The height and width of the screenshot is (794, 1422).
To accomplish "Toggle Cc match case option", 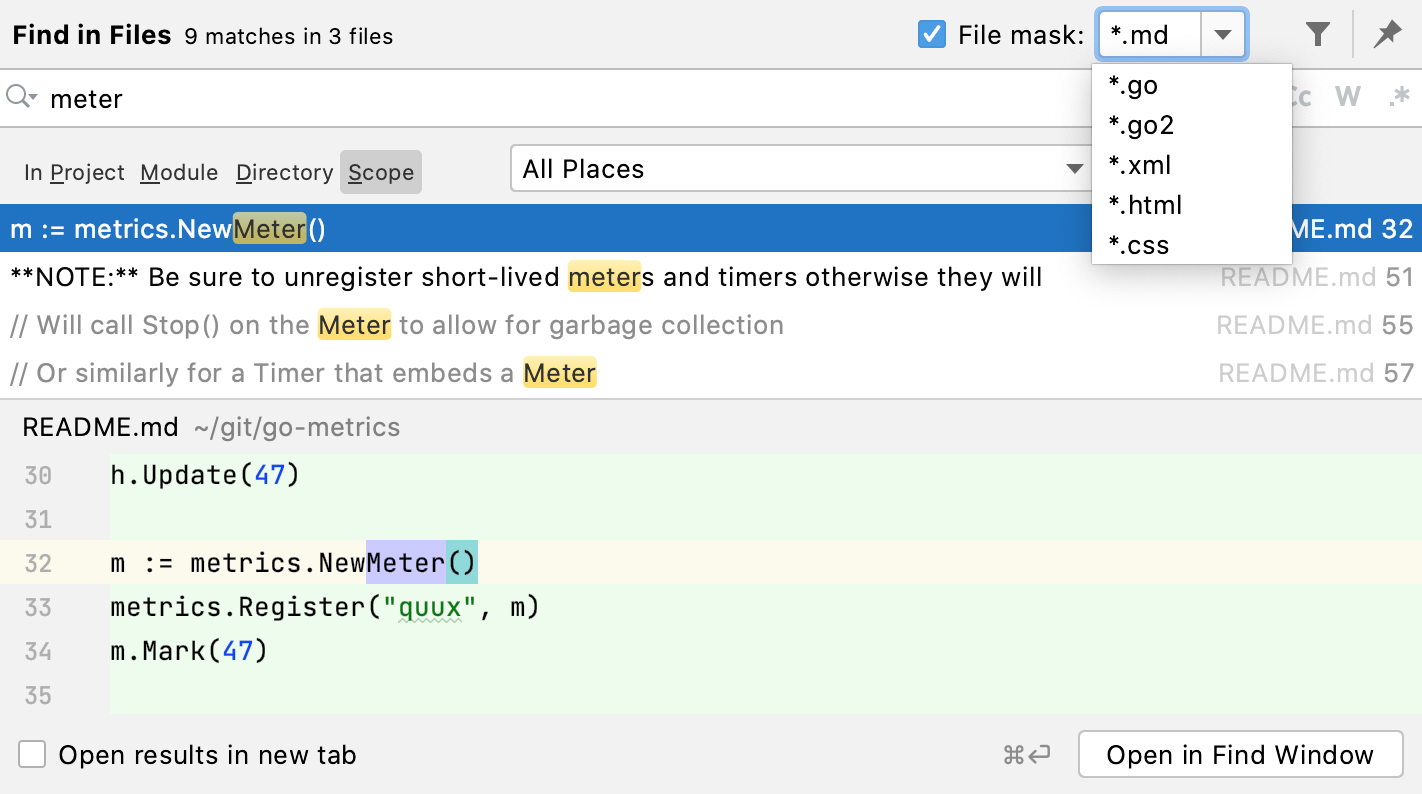I will [x=1295, y=97].
